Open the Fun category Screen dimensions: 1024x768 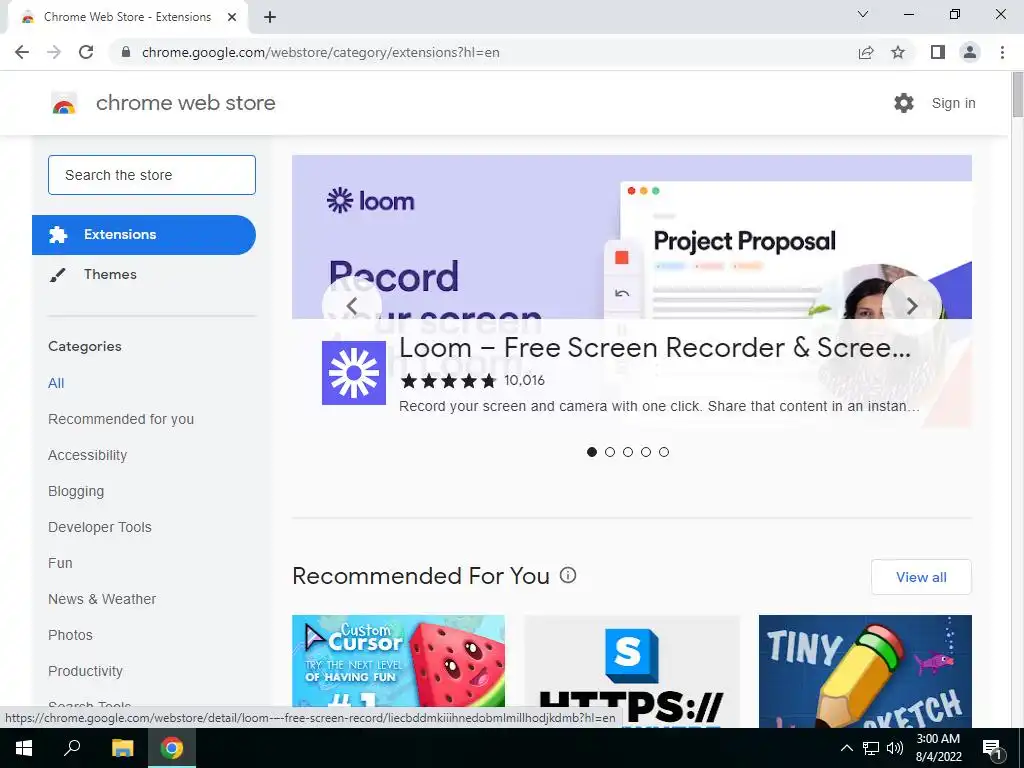(x=60, y=563)
